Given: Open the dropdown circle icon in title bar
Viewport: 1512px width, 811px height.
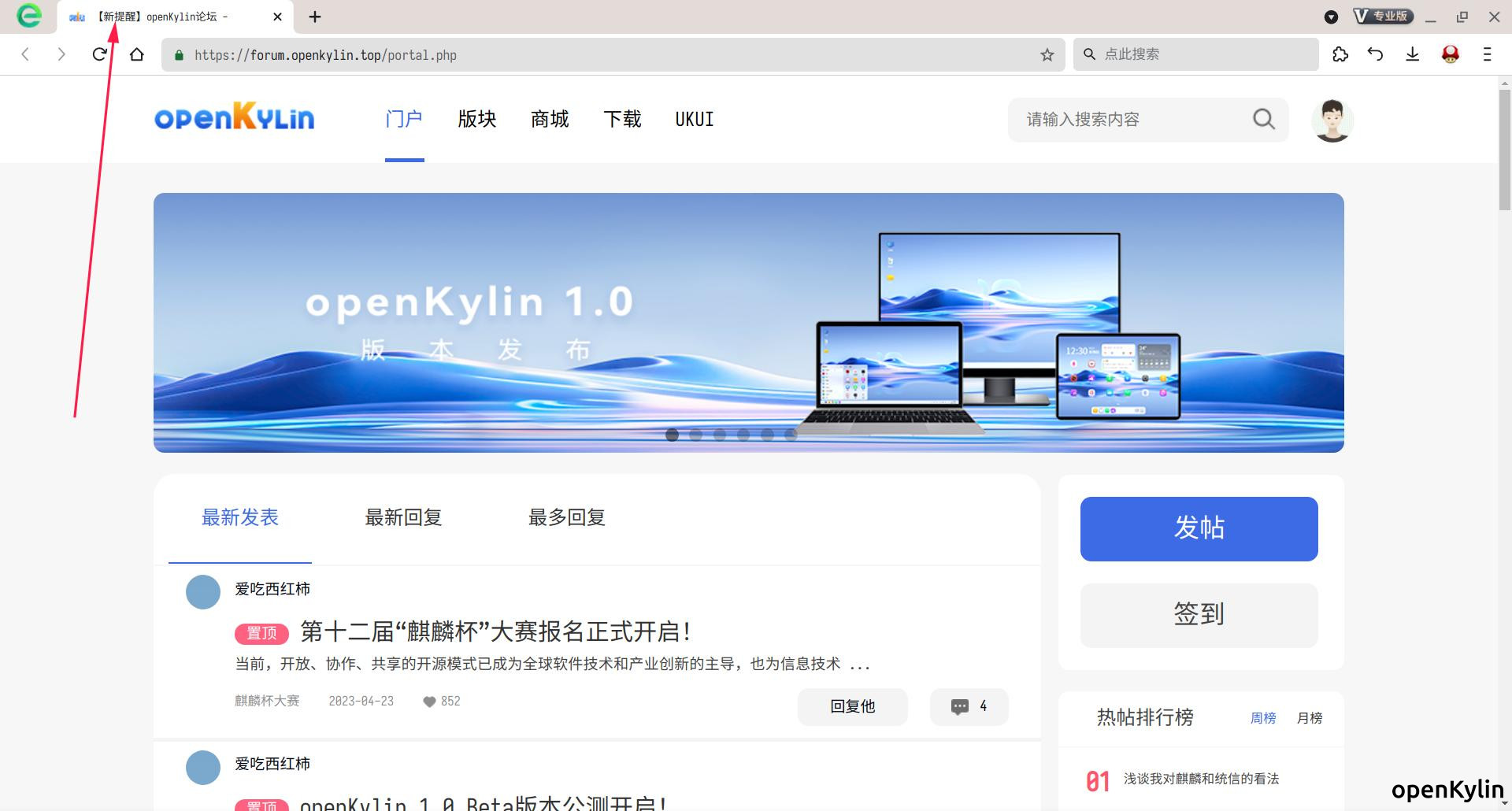Looking at the screenshot, I should (x=1332, y=17).
